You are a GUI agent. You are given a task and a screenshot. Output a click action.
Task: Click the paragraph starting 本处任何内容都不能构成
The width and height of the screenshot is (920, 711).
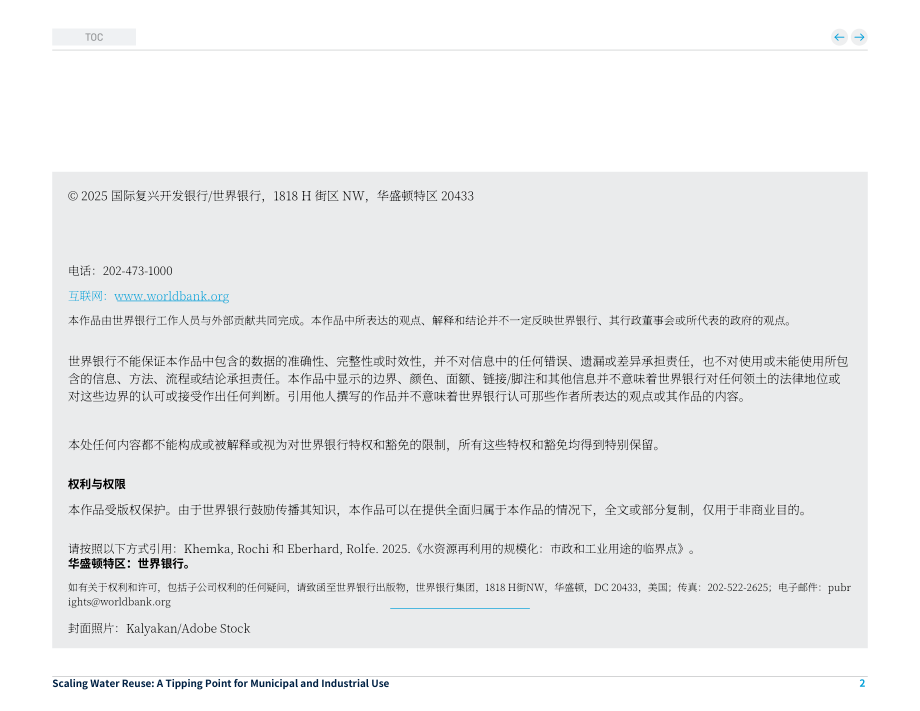[364, 445]
